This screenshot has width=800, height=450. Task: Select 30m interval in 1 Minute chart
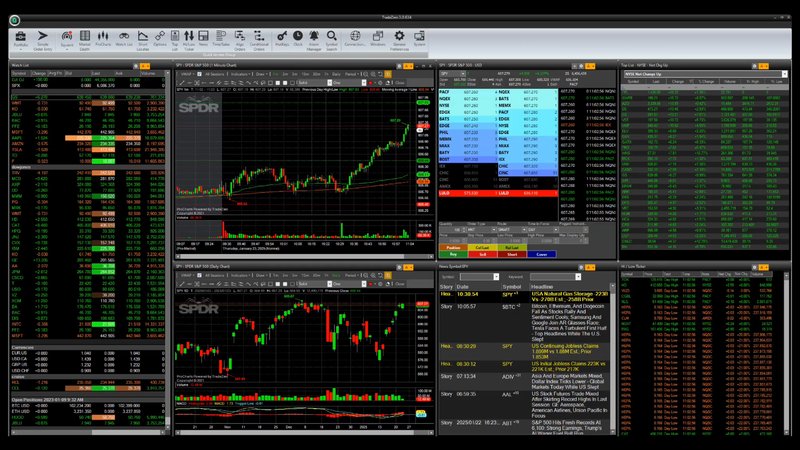click(x=317, y=74)
